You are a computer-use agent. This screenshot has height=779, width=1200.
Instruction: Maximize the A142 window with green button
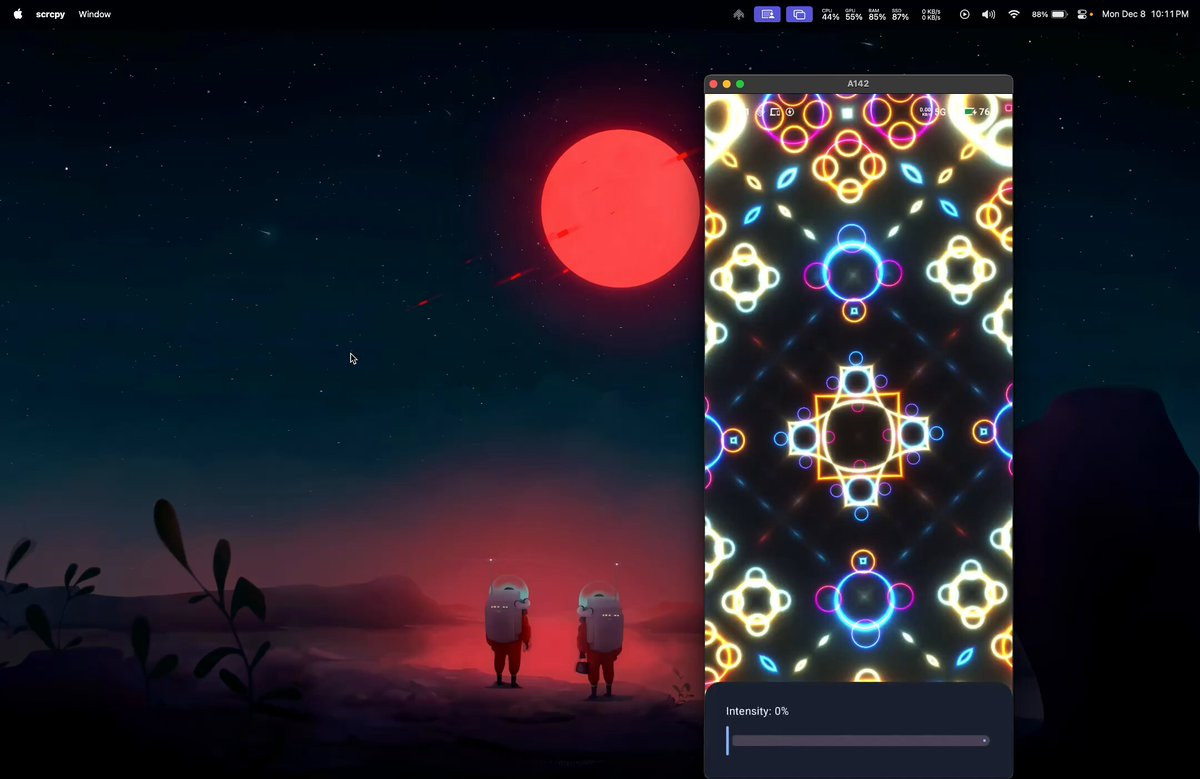pyautogui.click(x=740, y=84)
